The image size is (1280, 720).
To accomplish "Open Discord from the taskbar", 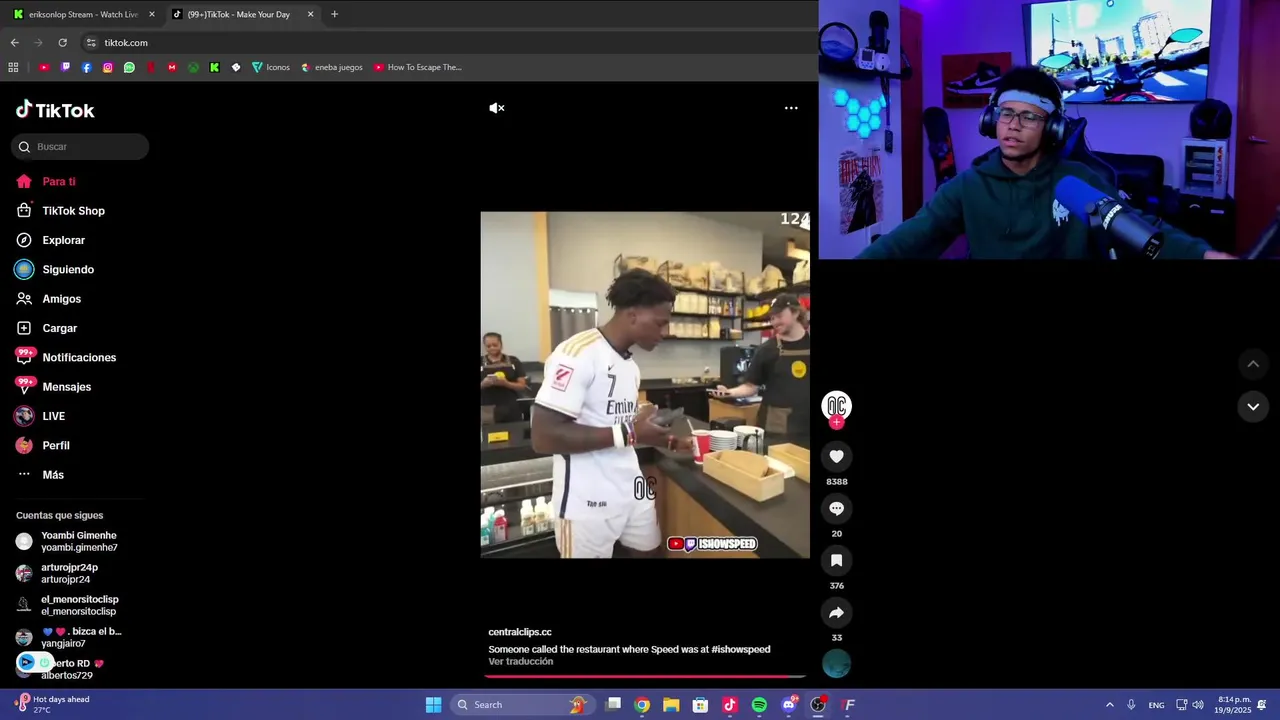I will point(789,705).
